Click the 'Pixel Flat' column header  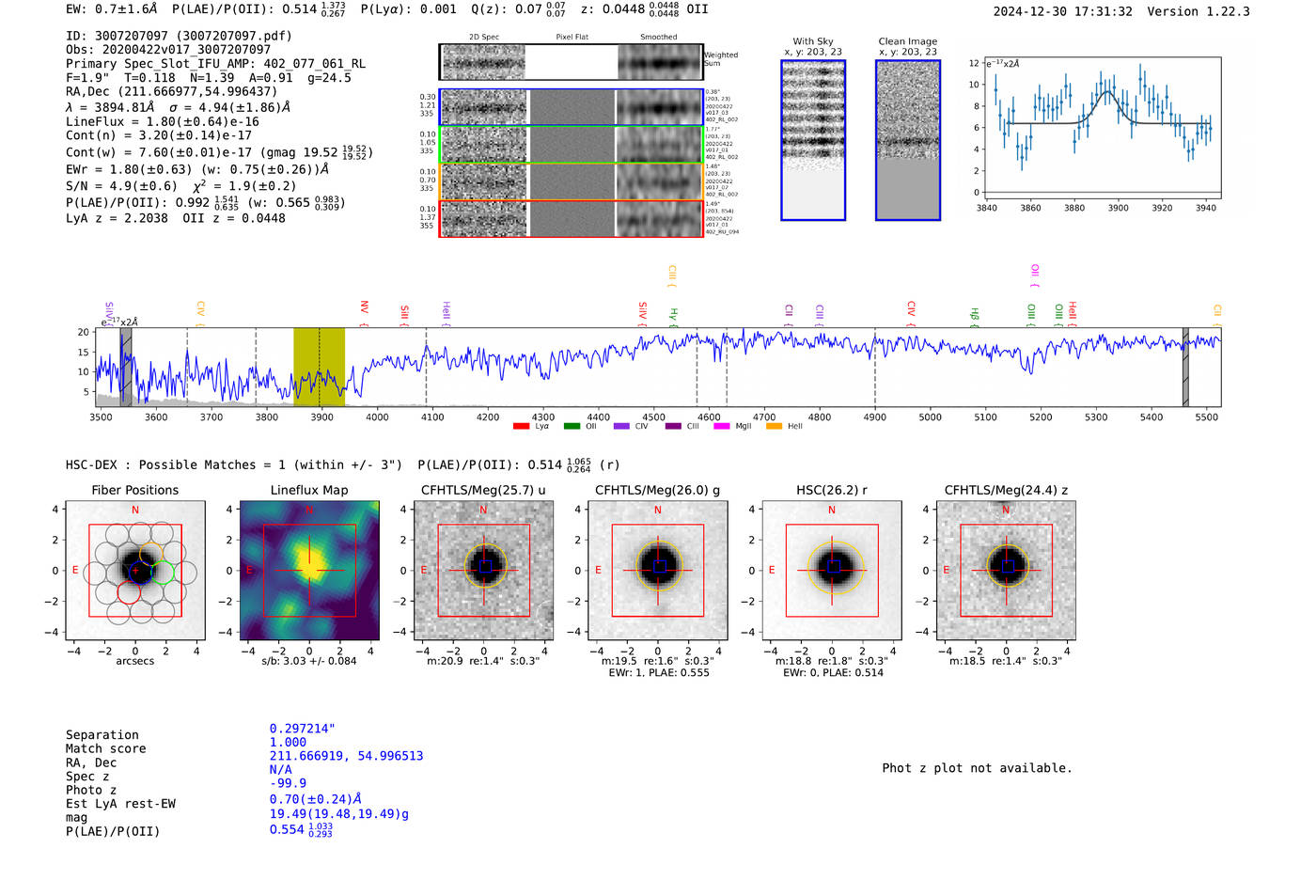point(572,37)
